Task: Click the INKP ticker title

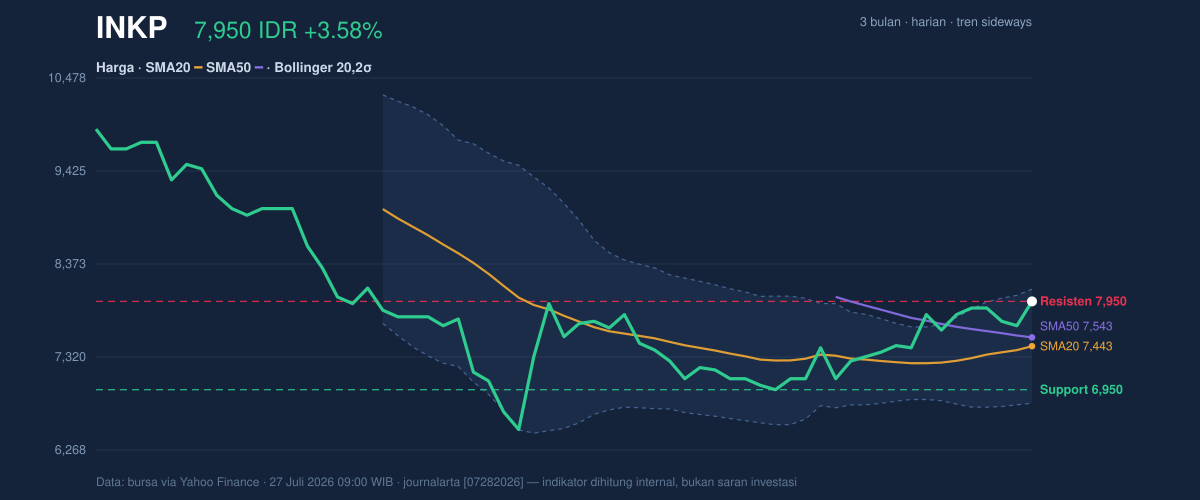Action: pyautogui.click(x=131, y=29)
